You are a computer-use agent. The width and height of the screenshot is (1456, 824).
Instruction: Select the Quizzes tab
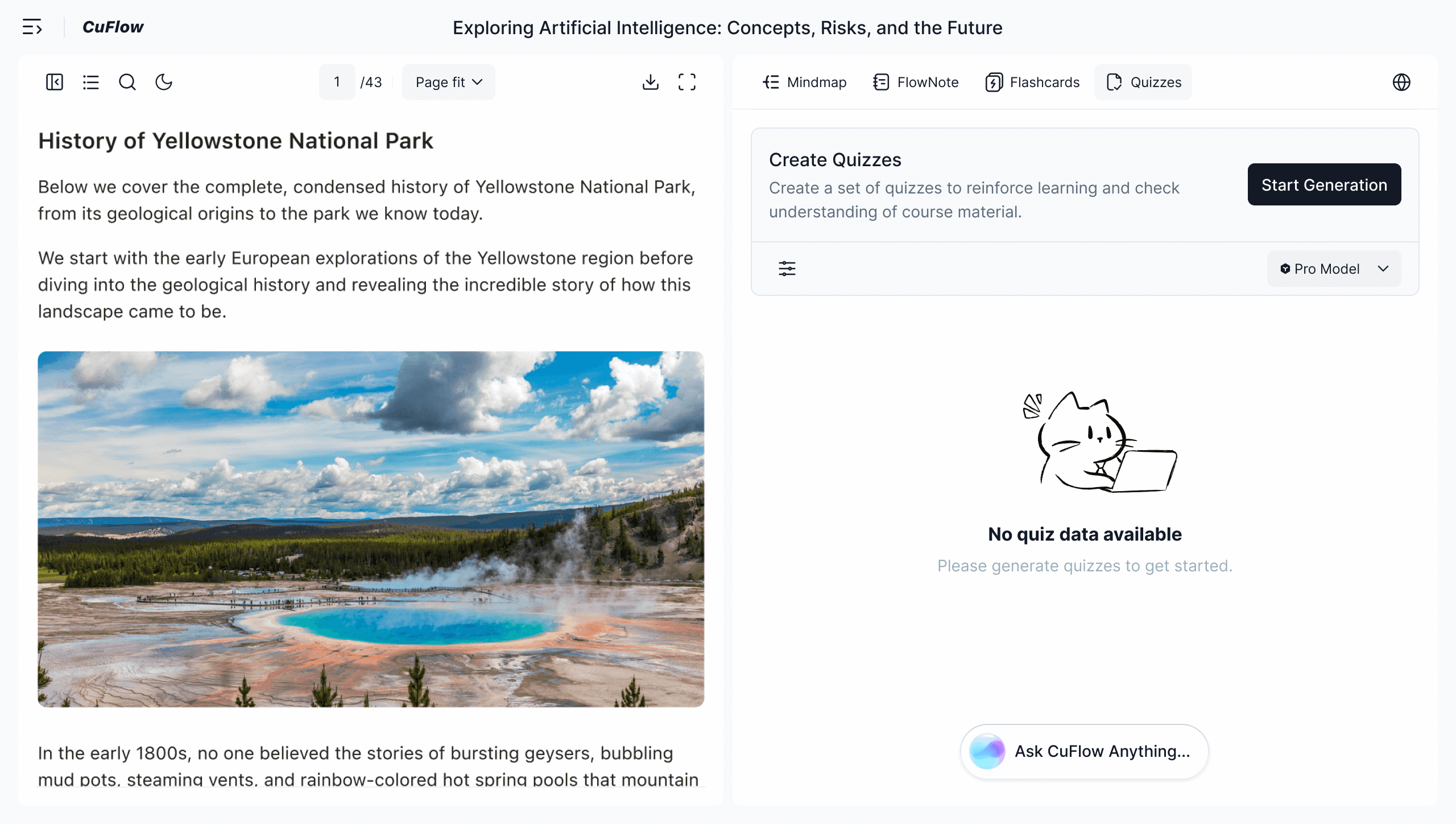1143,82
